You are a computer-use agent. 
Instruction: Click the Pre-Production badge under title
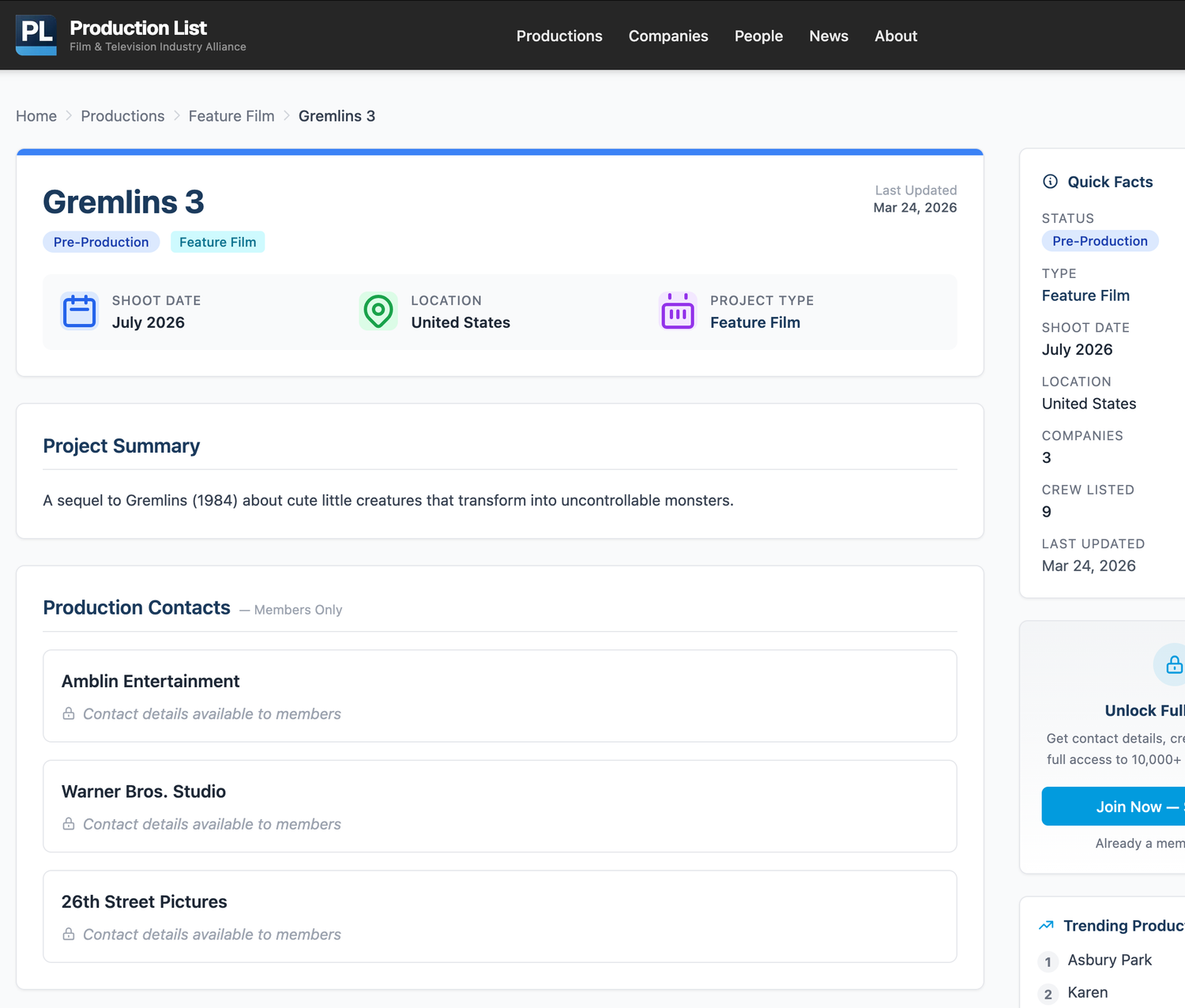[101, 242]
